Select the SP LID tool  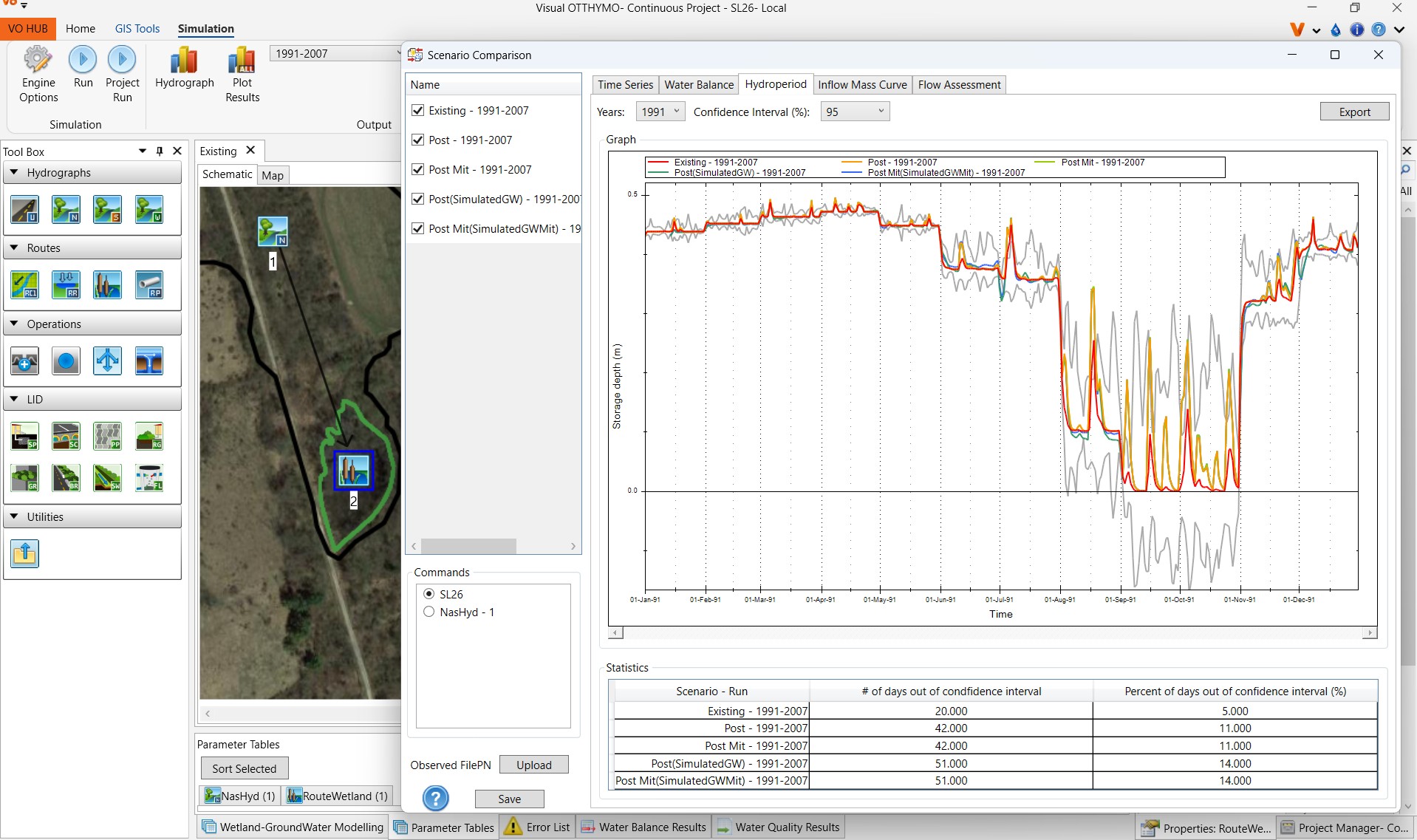click(24, 437)
